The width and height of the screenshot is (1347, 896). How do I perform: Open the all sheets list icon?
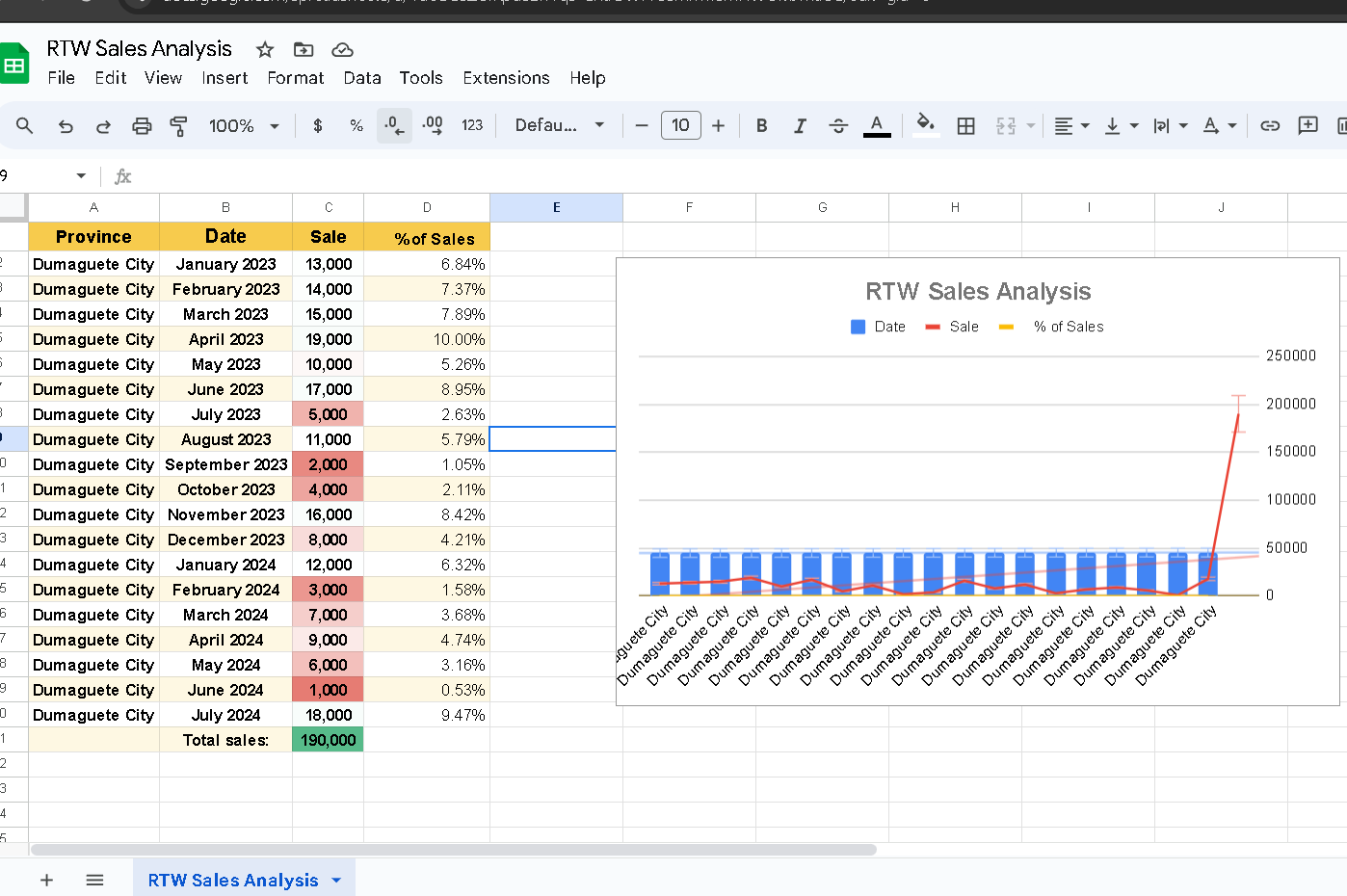94,880
